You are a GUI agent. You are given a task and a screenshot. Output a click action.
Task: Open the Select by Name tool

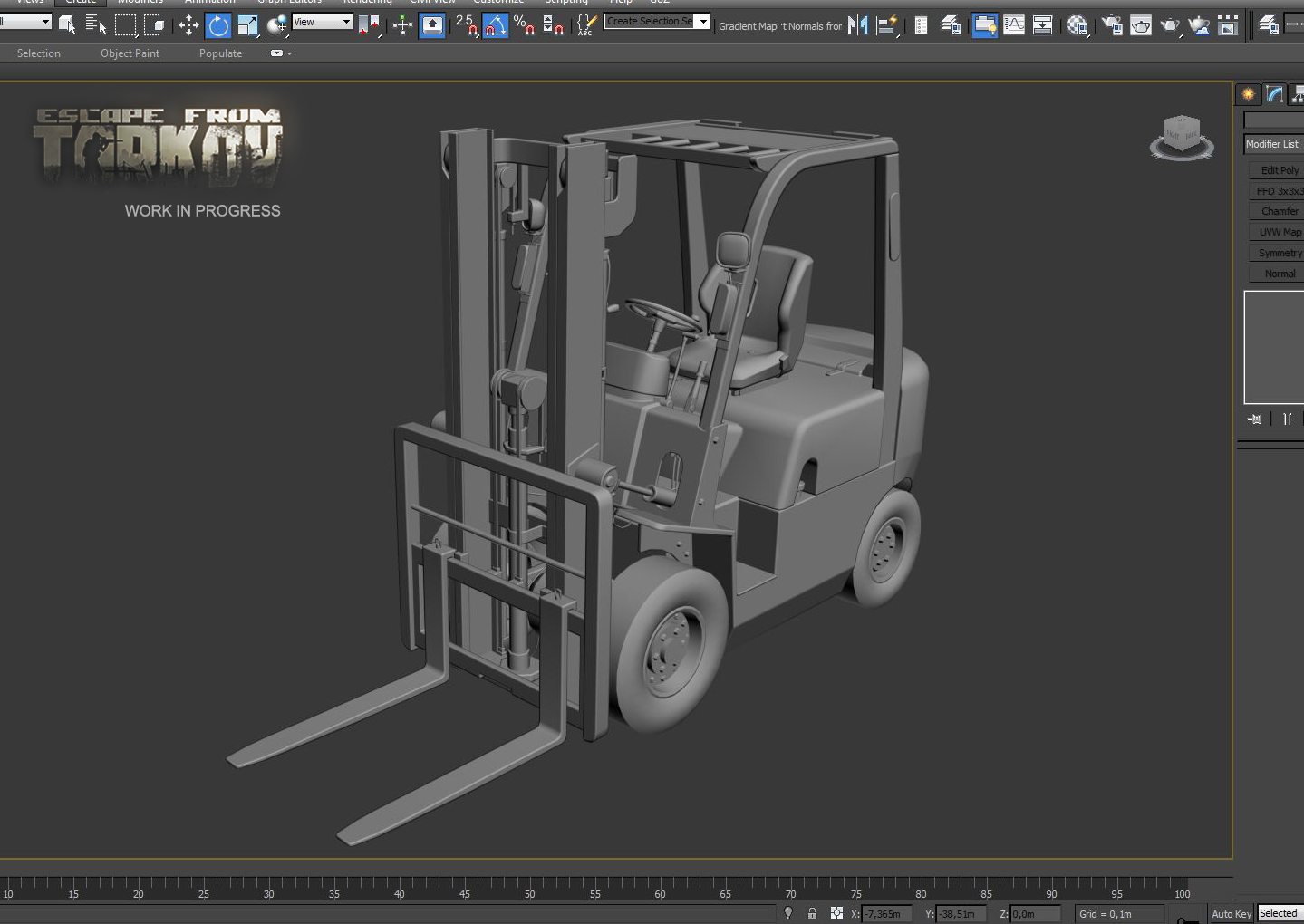95,25
